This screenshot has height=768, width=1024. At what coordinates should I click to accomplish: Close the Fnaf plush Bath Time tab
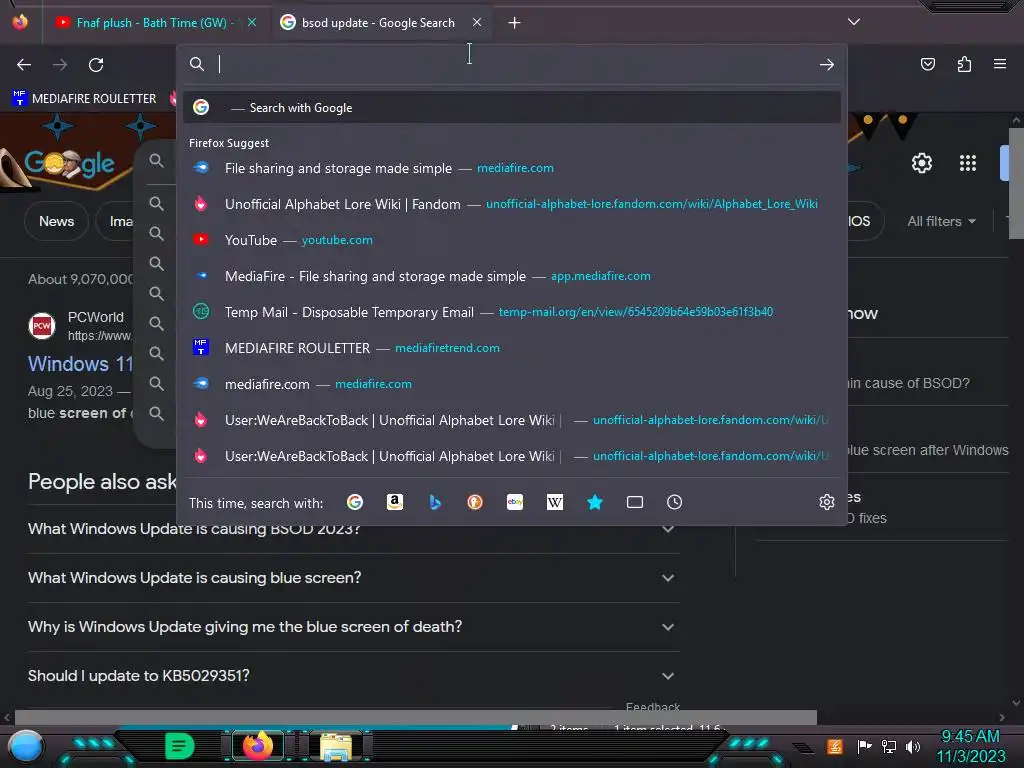coord(251,22)
